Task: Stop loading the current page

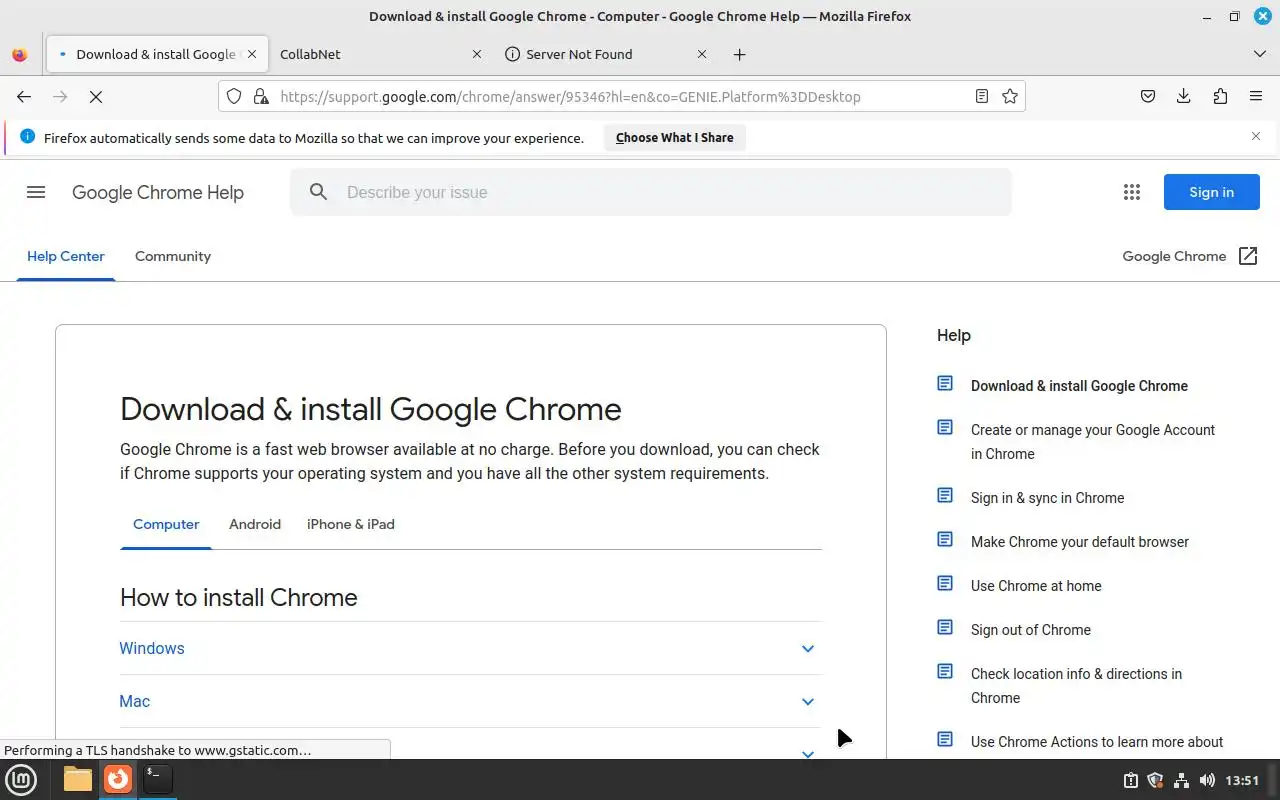Action: click(x=96, y=96)
